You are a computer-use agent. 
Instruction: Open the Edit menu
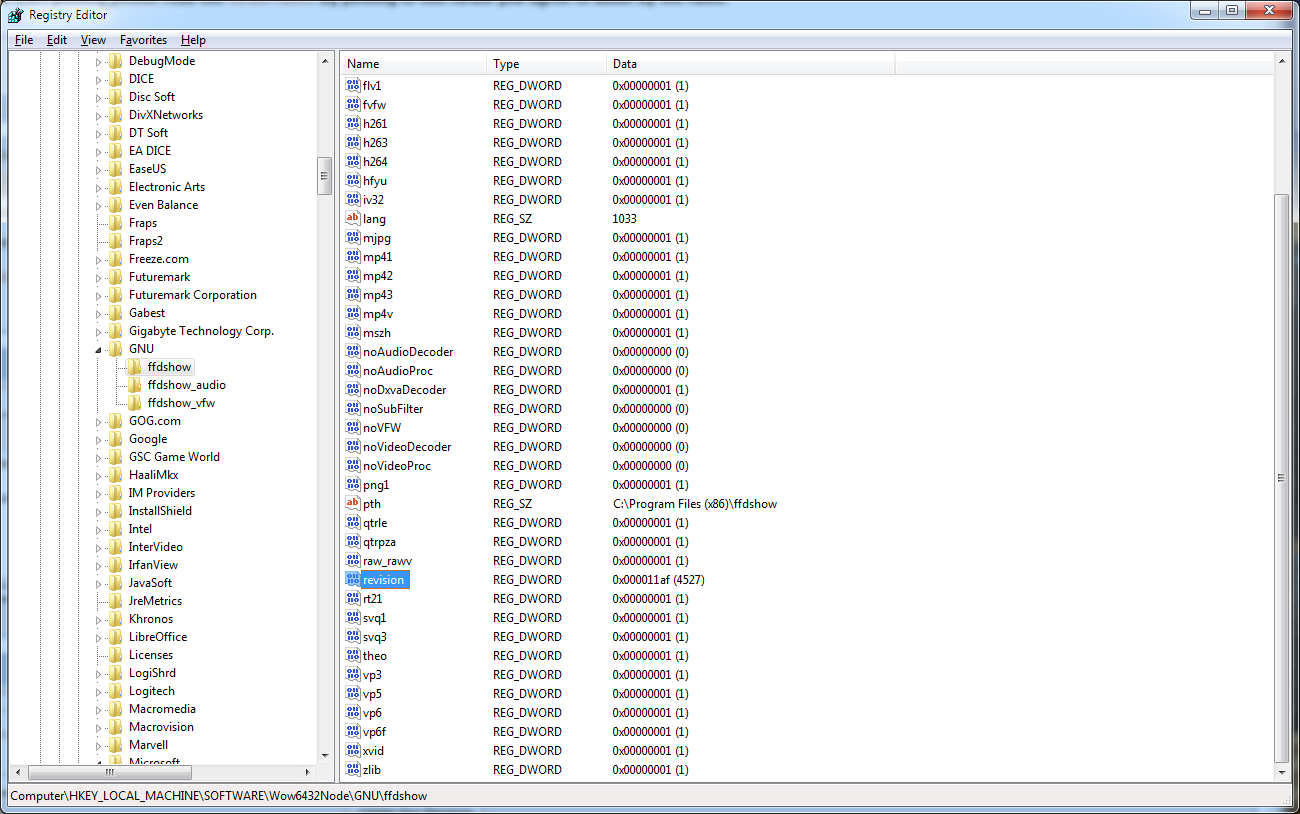click(x=57, y=40)
